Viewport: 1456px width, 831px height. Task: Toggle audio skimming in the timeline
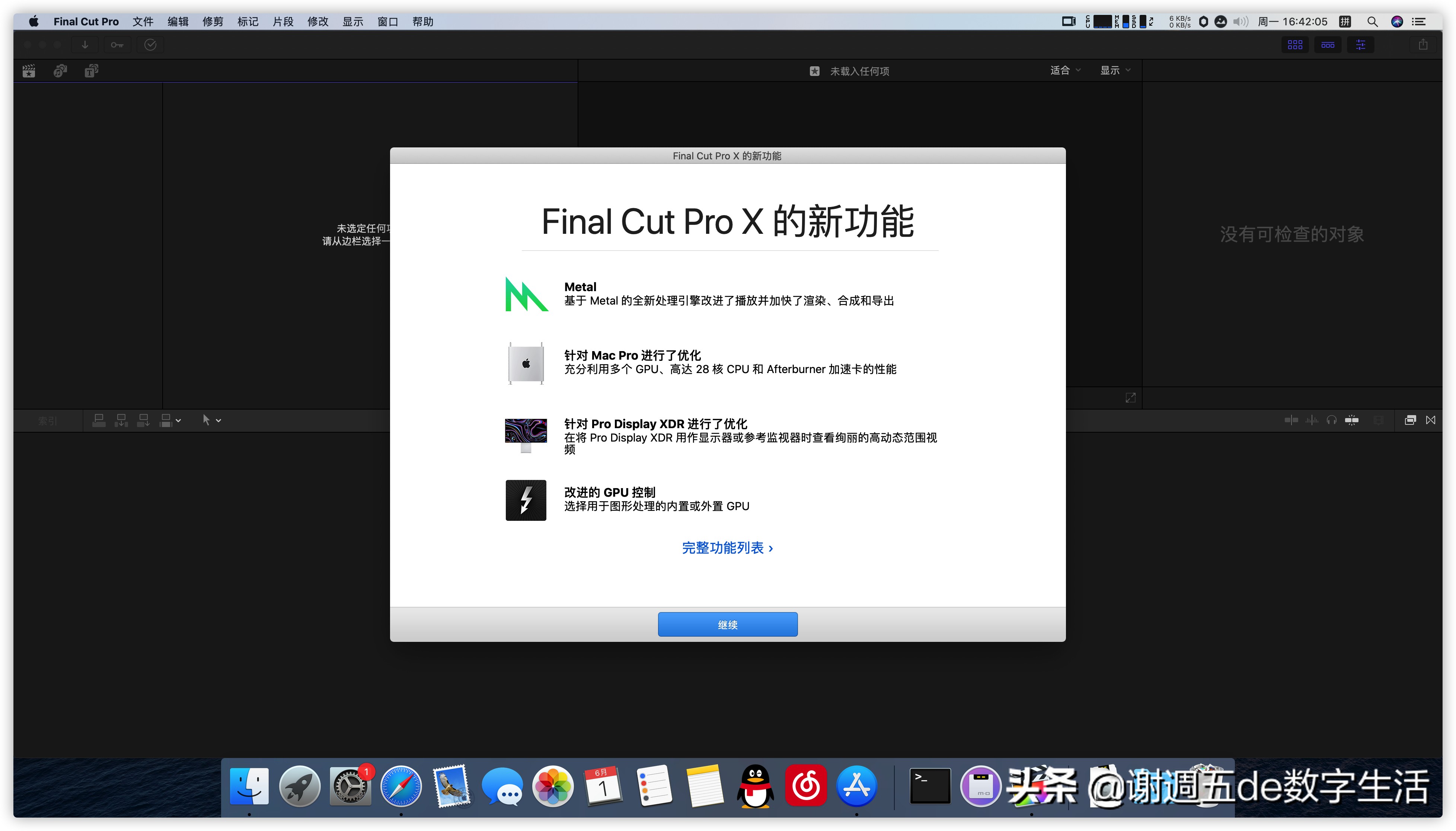1312,421
